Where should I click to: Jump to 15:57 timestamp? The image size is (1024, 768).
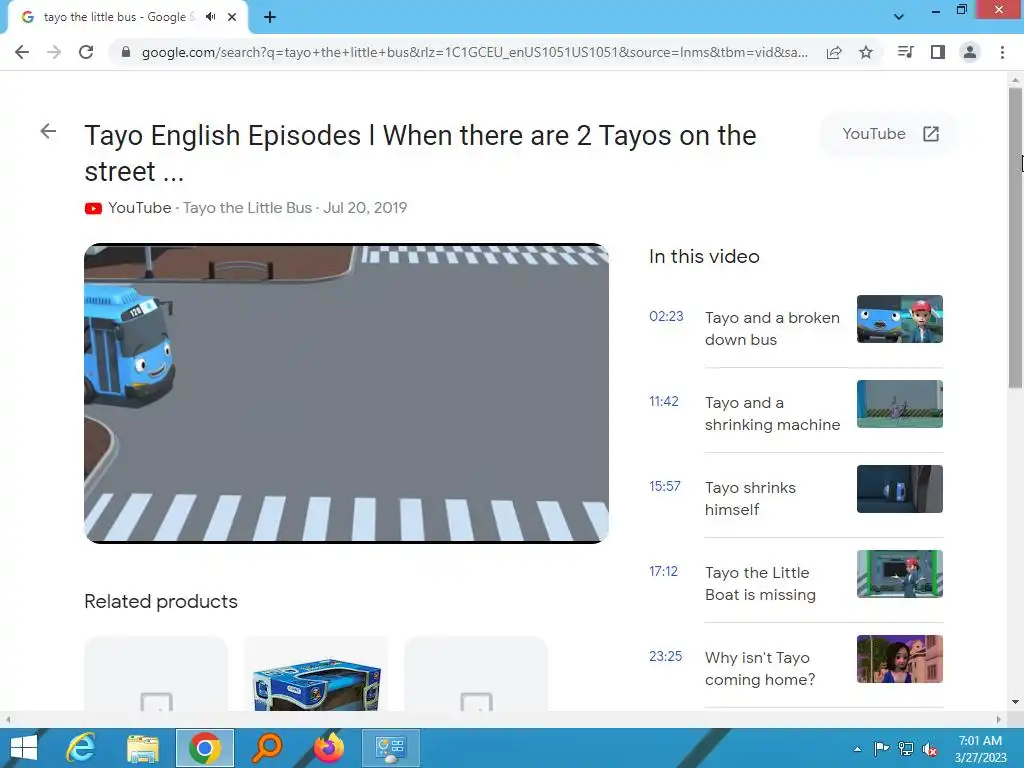tap(665, 486)
